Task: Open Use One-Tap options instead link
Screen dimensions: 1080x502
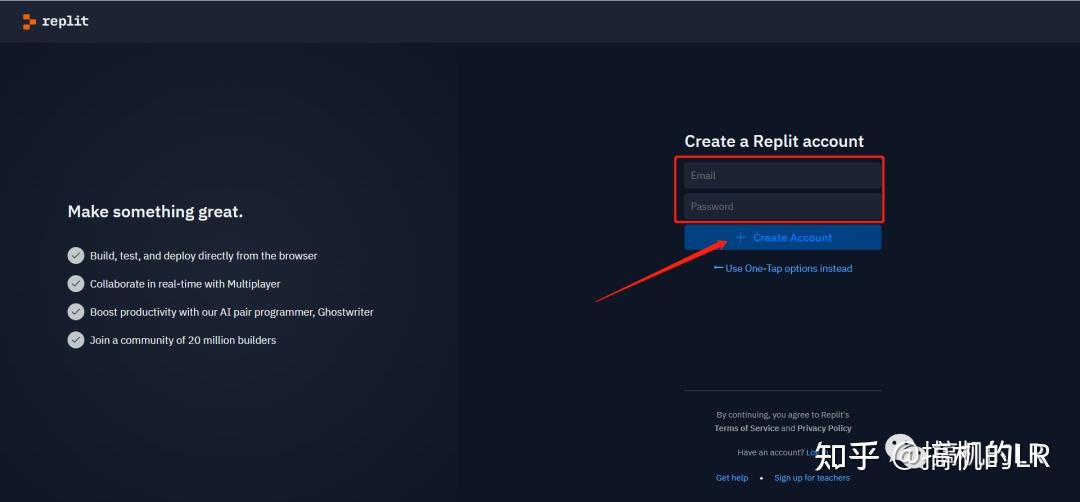Action: [x=782, y=269]
